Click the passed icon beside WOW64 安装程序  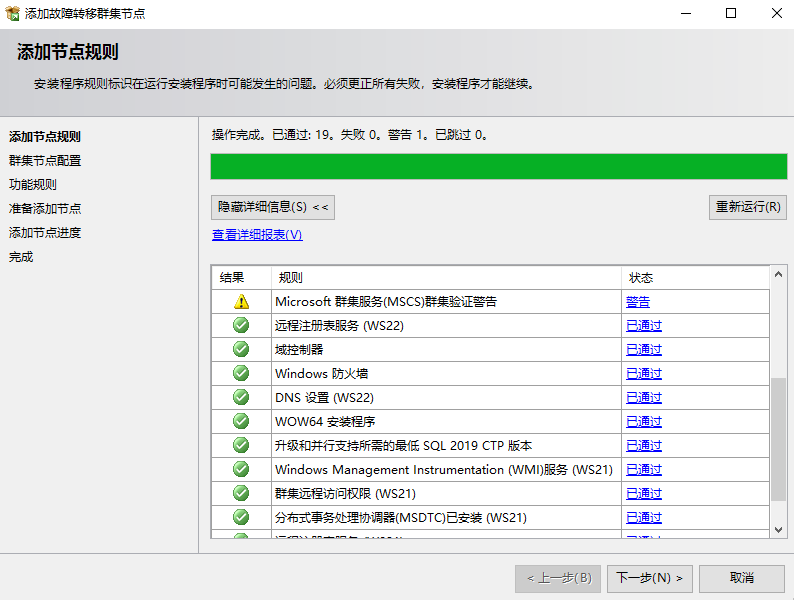(240, 421)
